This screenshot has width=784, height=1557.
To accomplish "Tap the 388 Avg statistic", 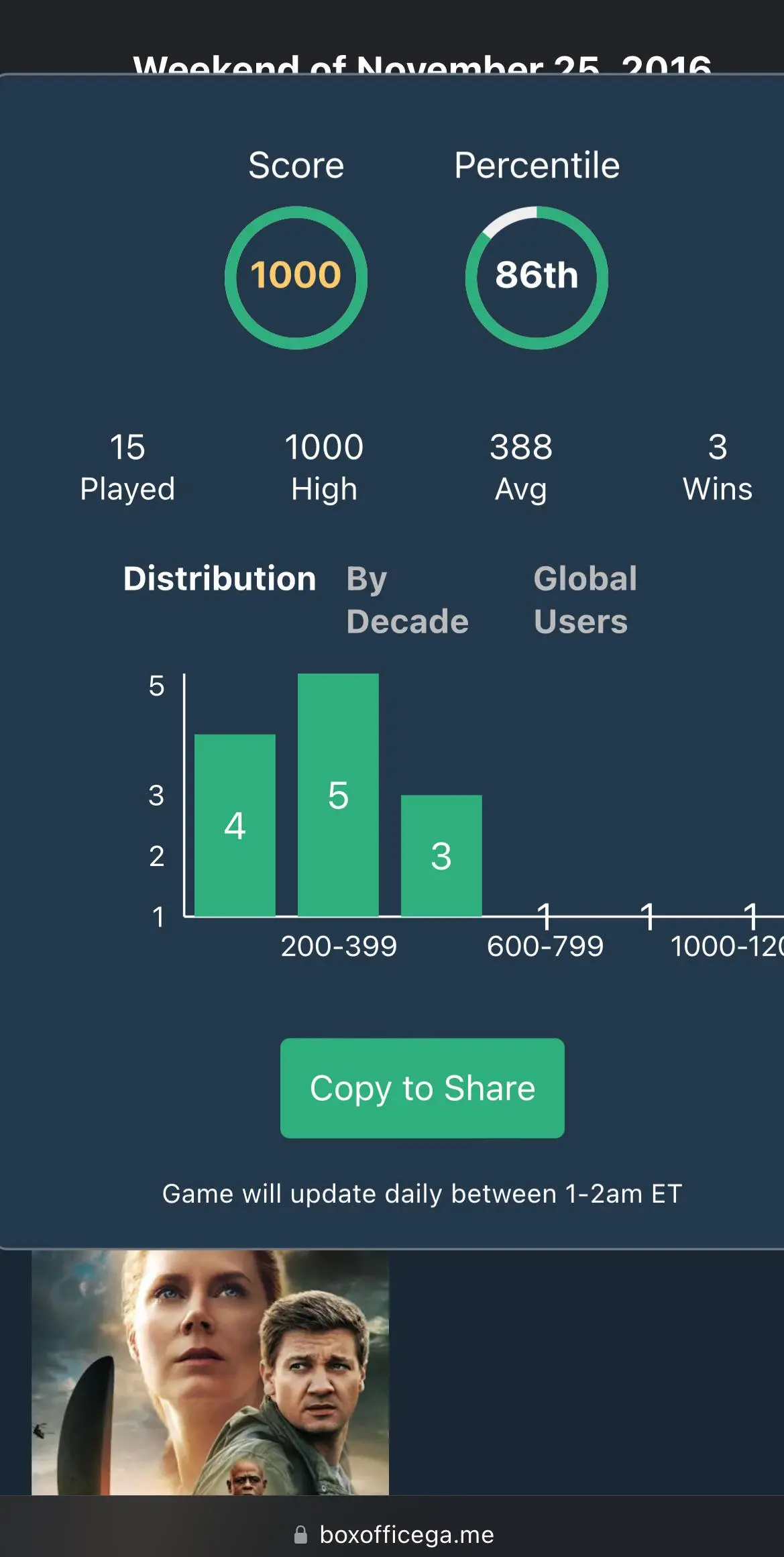I will 521,468.
